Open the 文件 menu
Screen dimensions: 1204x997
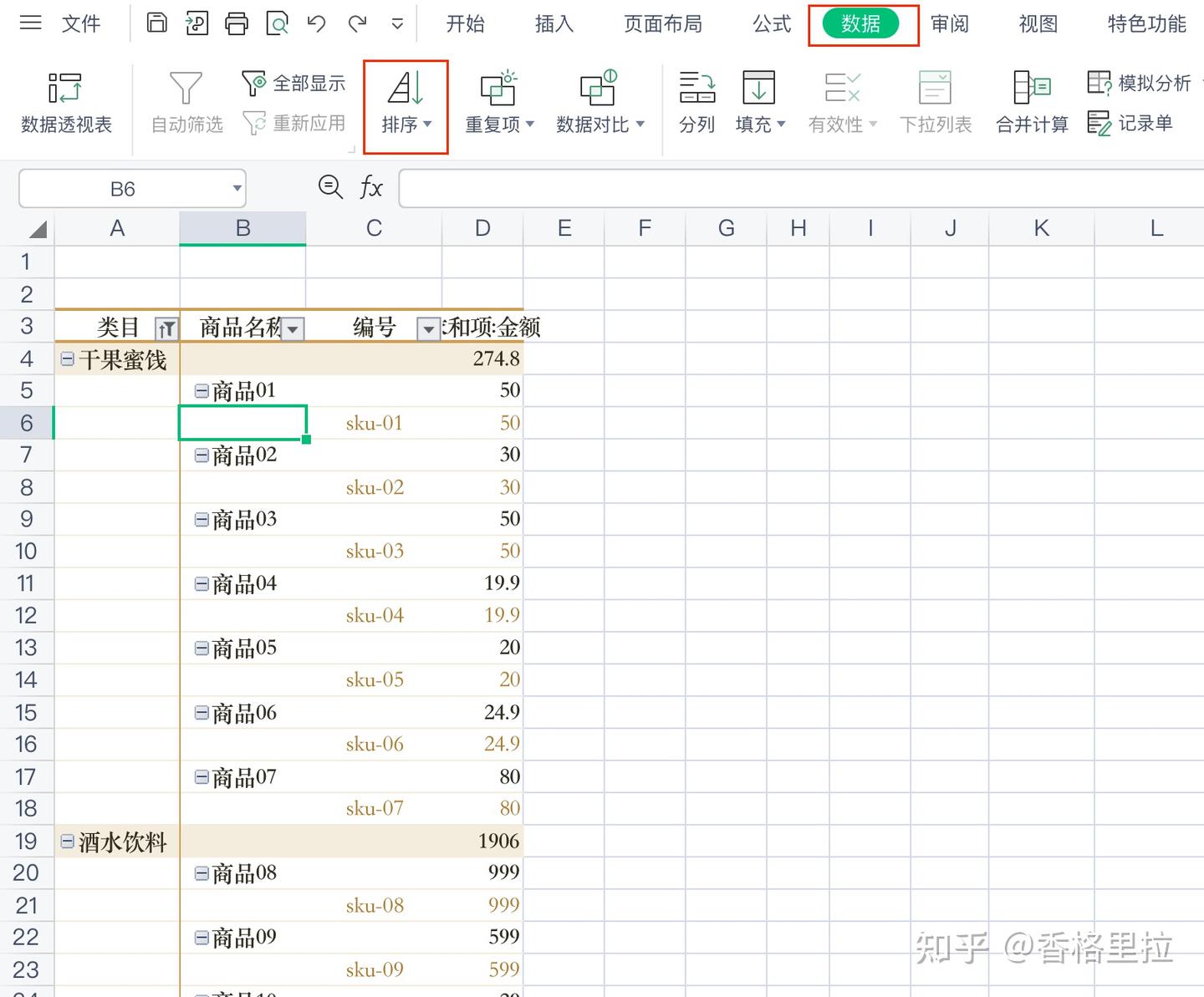(81, 23)
